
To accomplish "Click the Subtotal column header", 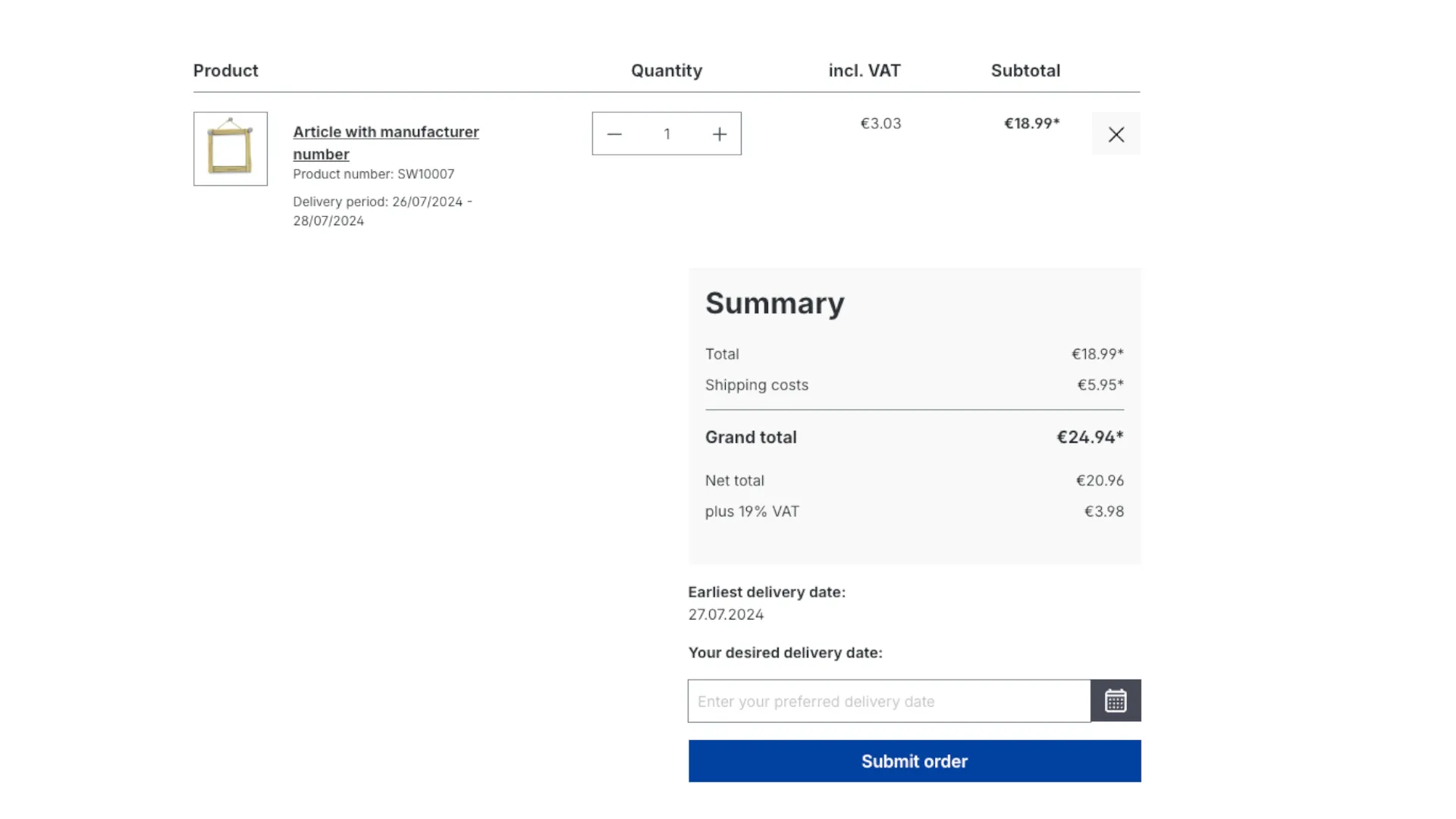I will [x=1025, y=71].
